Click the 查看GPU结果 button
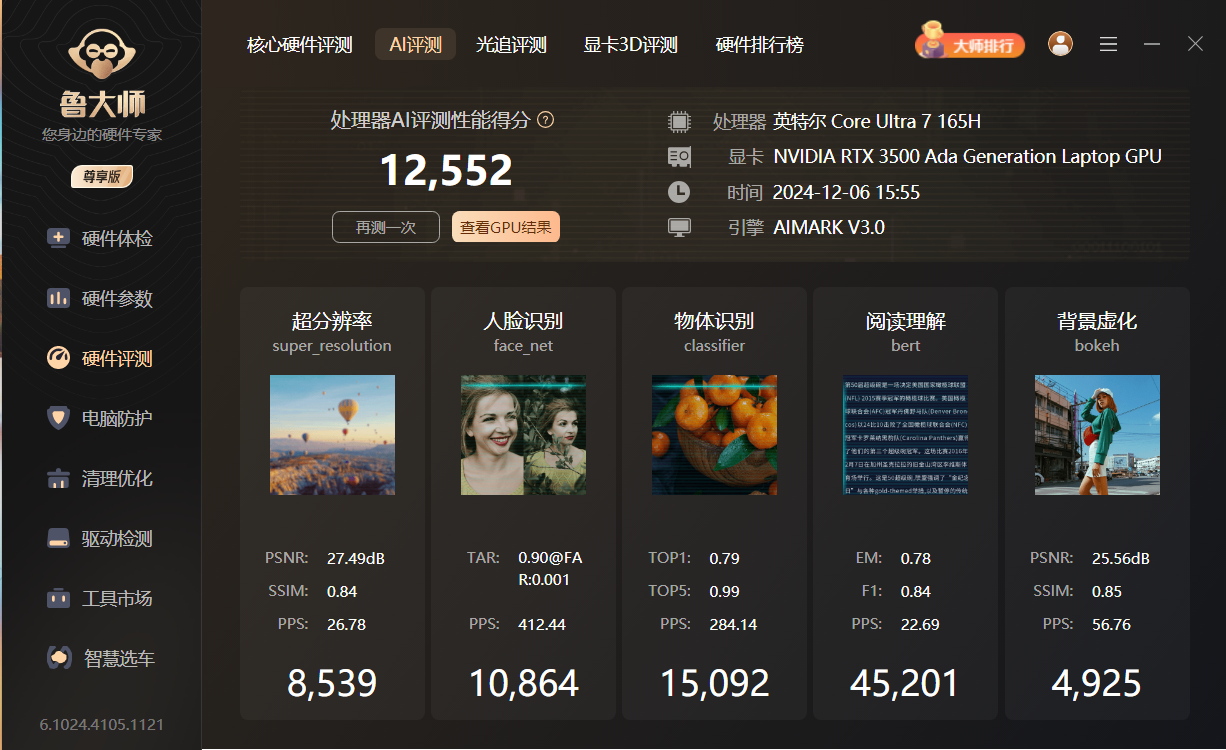Viewport: 1226px width, 750px height. pyautogui.click(x=505, y=227)
